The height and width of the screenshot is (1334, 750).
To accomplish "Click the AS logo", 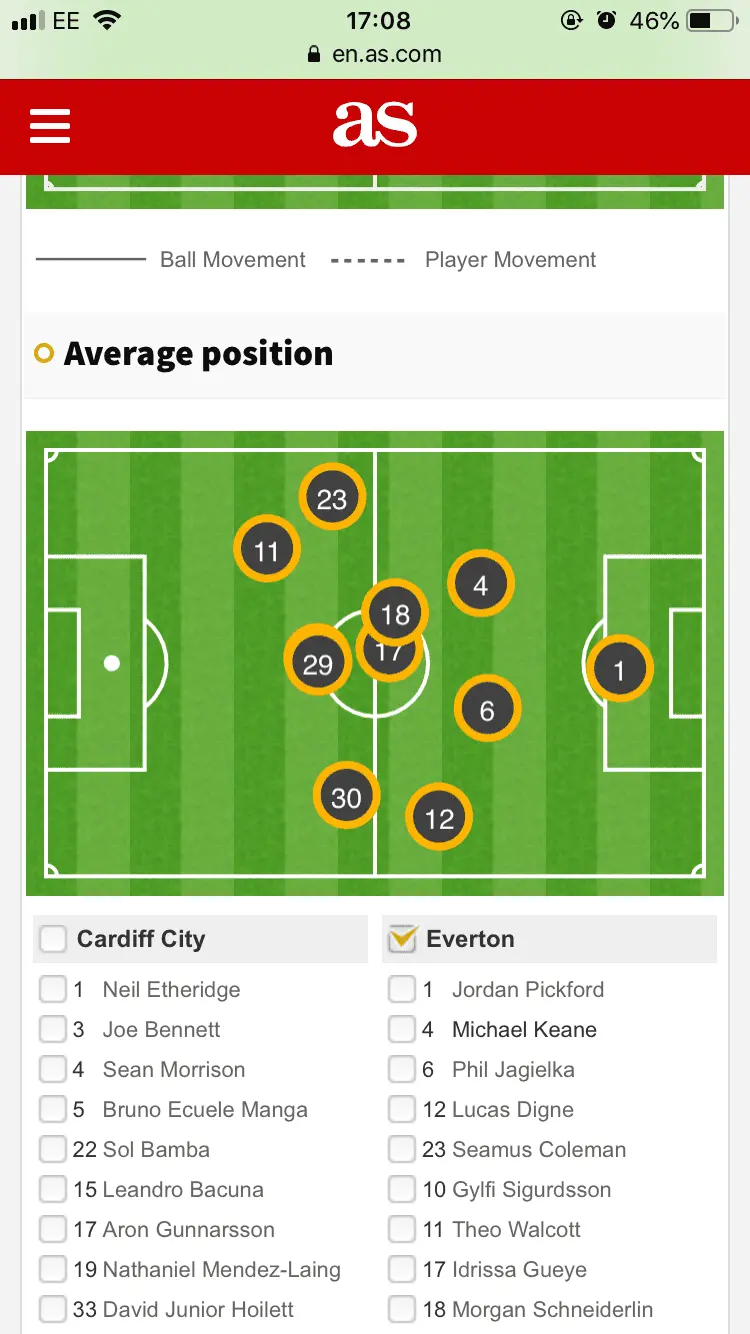I will tap(375, 126).
